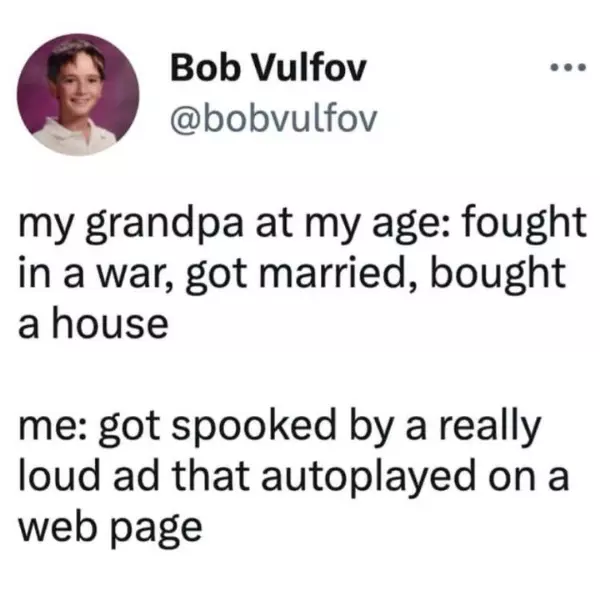Click the words 'a house' in the tweet

[93, 325]
